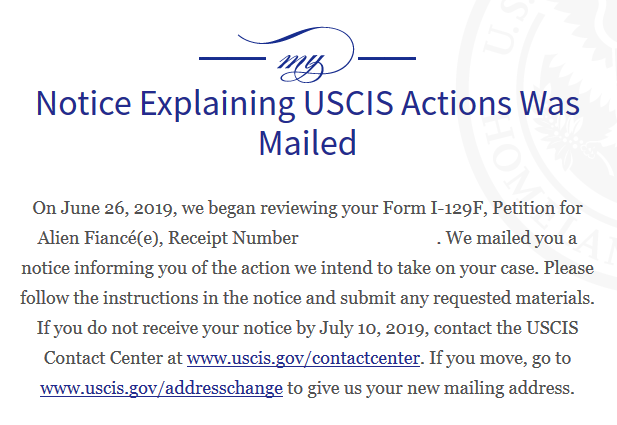Select the 'June 26, 2019' date text

(116, 209)
